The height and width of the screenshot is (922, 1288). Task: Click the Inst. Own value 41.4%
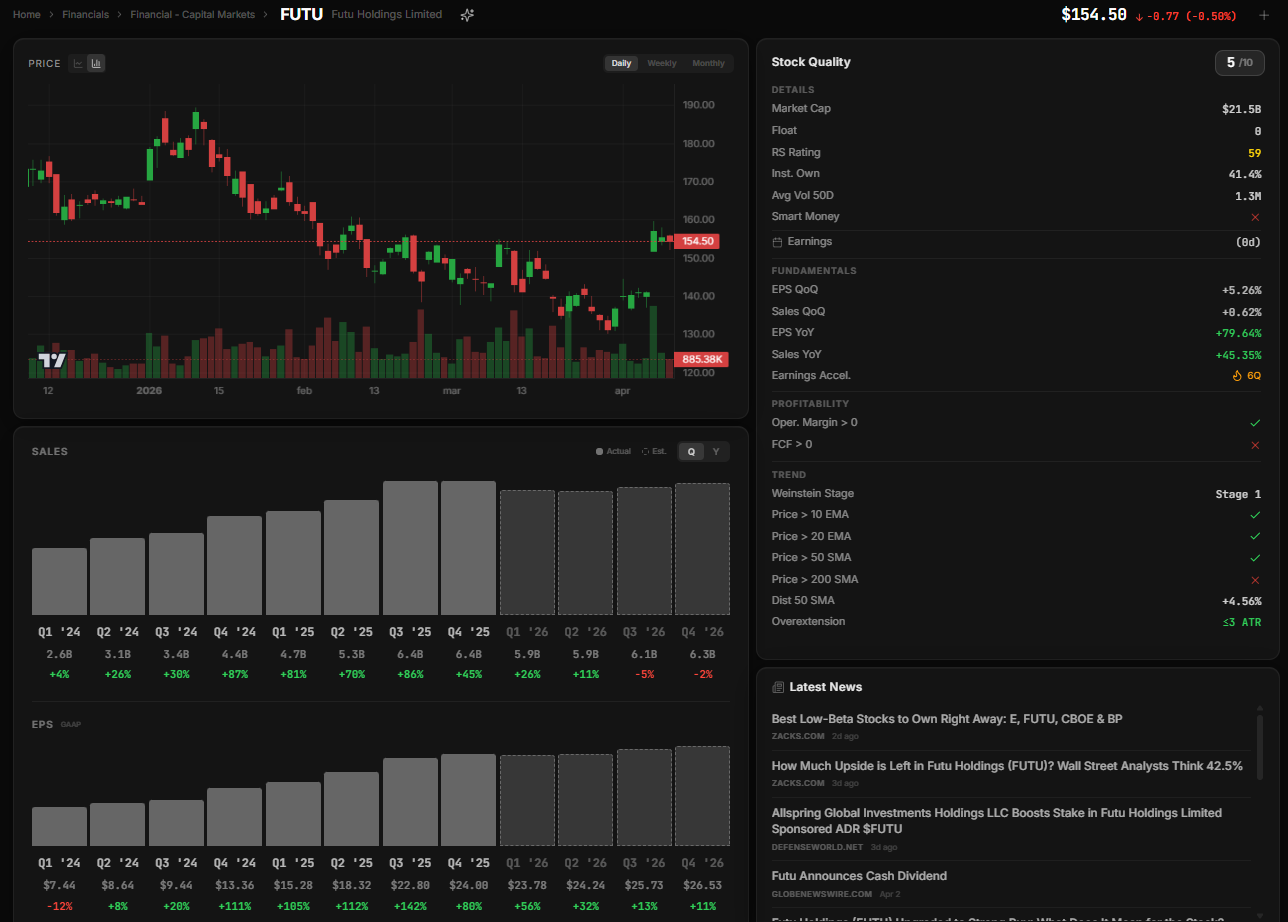[1244, 174]
